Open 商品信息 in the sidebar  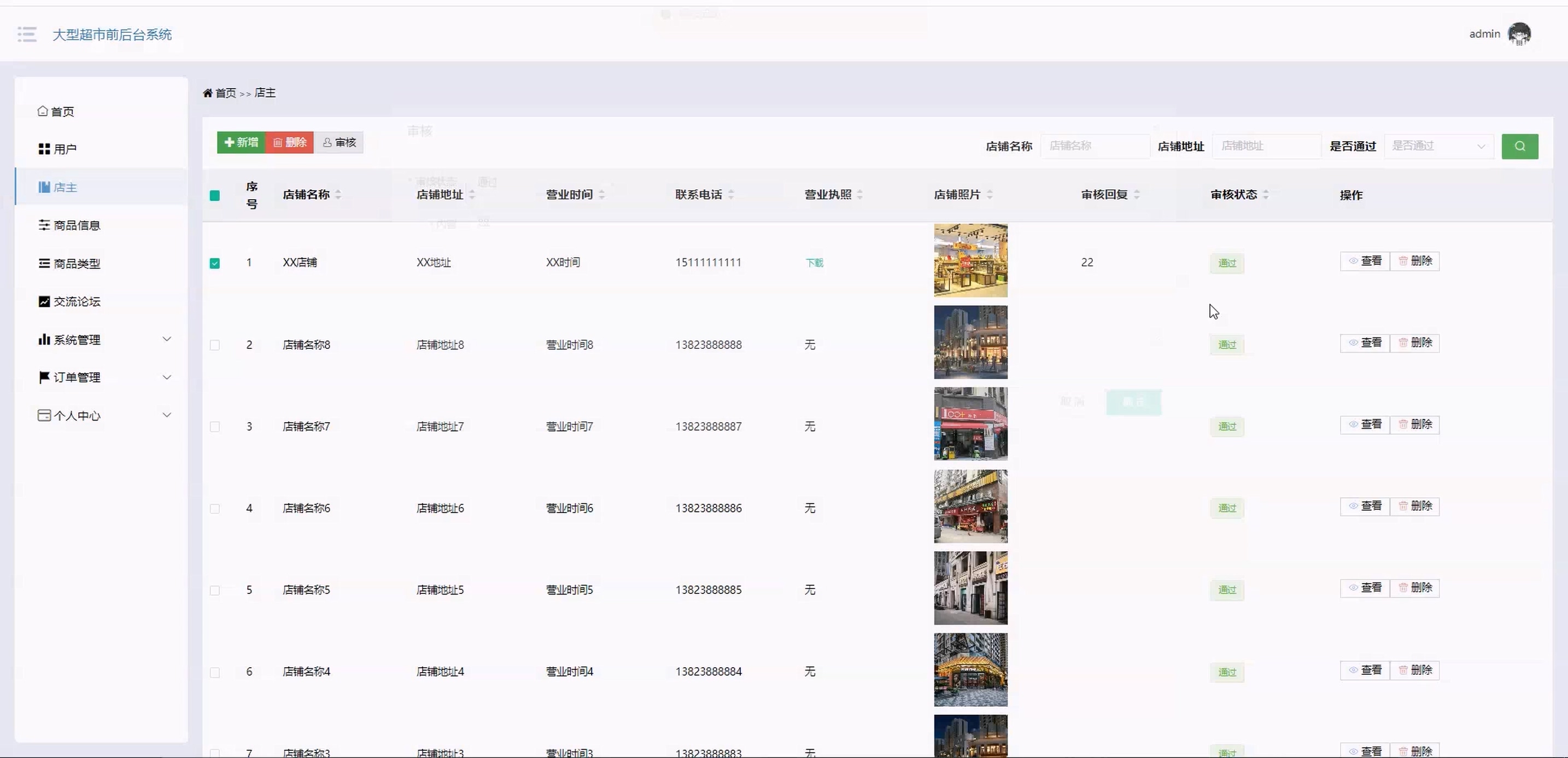click(76, 225)
